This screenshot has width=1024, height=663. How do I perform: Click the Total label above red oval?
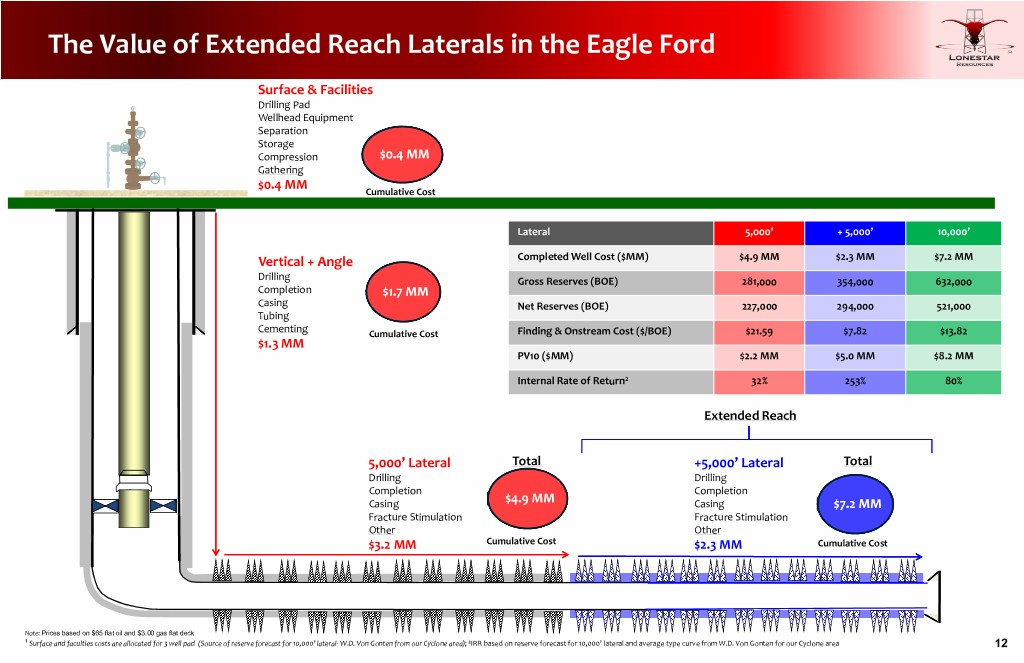click(x=526, y=461)
